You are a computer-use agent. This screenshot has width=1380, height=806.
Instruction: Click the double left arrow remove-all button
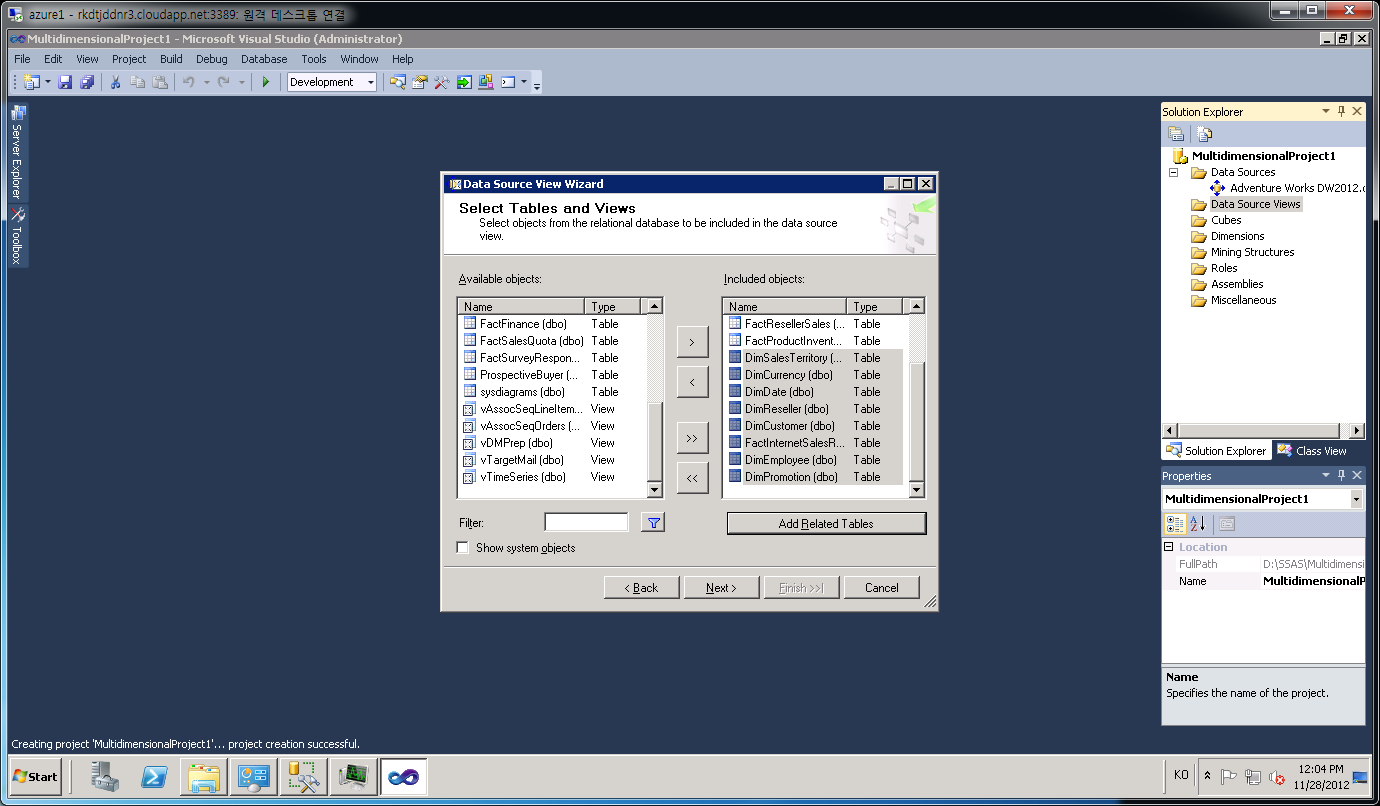pyautogui.click(x=692, y=478)
